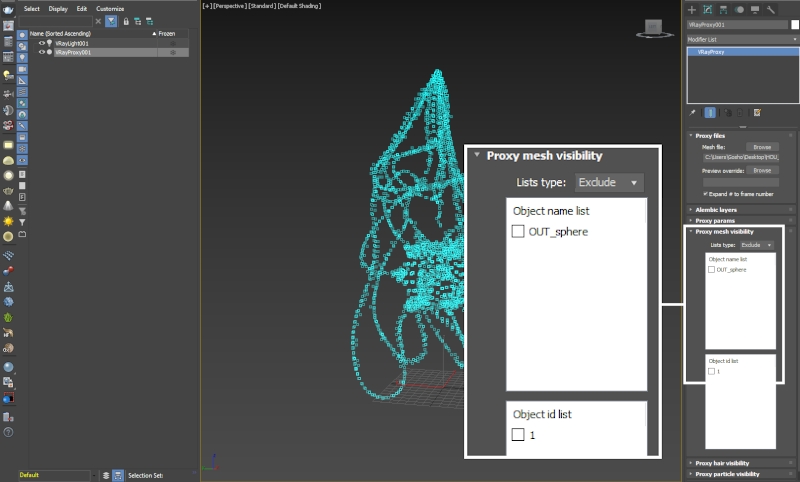The height and width of the screenshot is (482, 800).
Task: Click the lock icon in Scene Explorer toolbar
Action: (125, 20)
